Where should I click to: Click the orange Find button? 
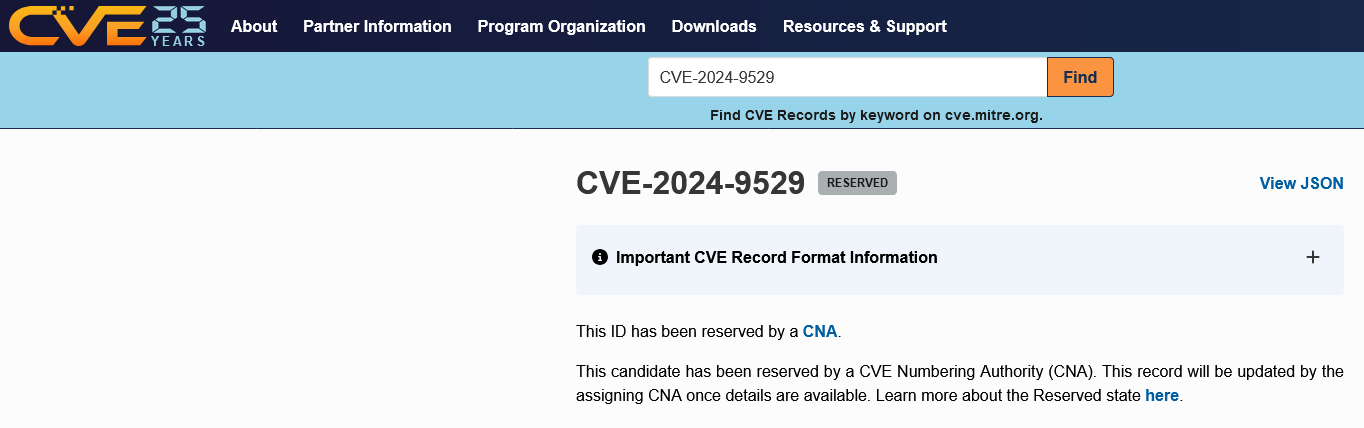pos(1080,77)
